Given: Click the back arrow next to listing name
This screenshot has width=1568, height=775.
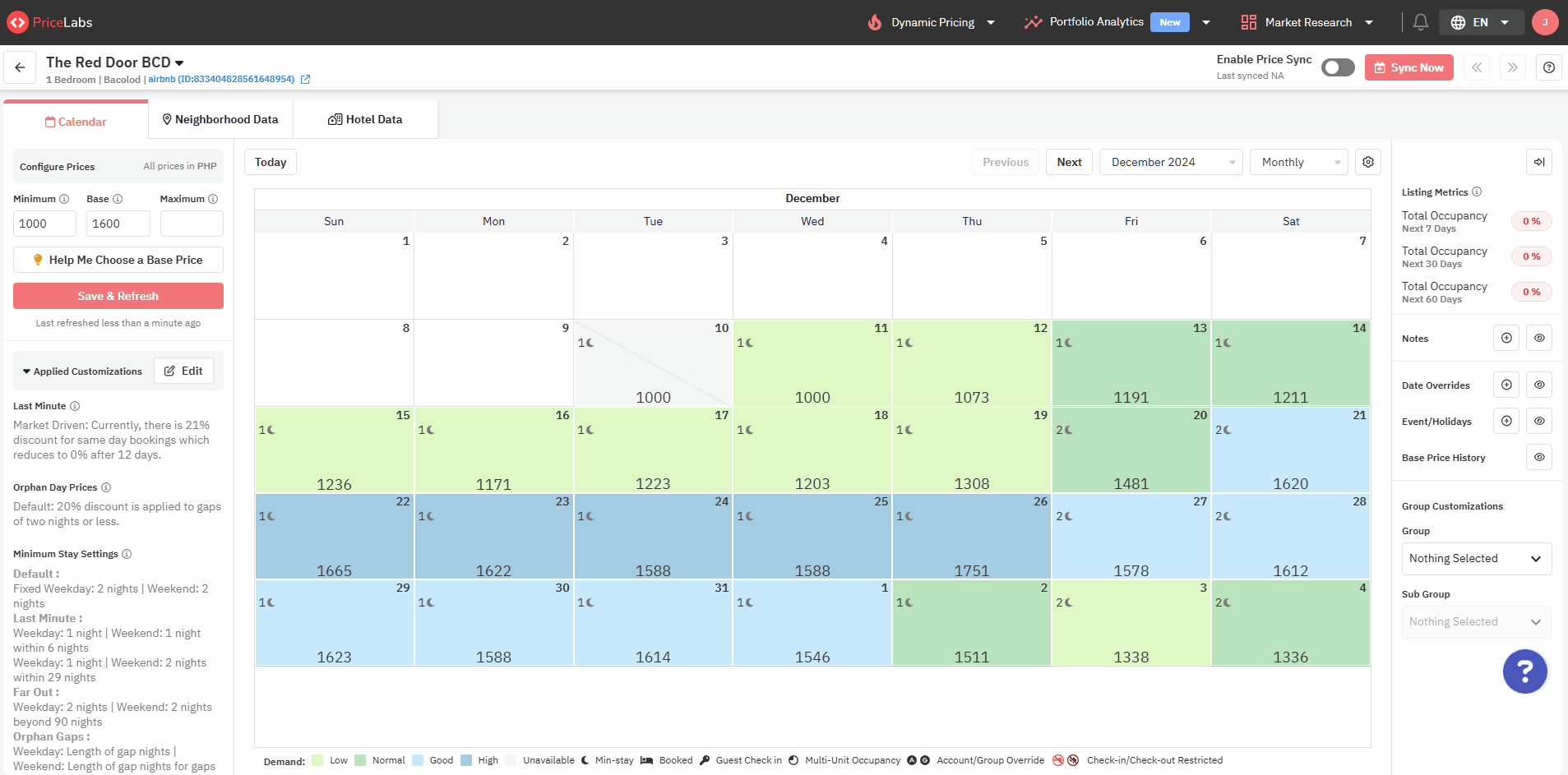Looking at the screenshot, I should point(20,67).
